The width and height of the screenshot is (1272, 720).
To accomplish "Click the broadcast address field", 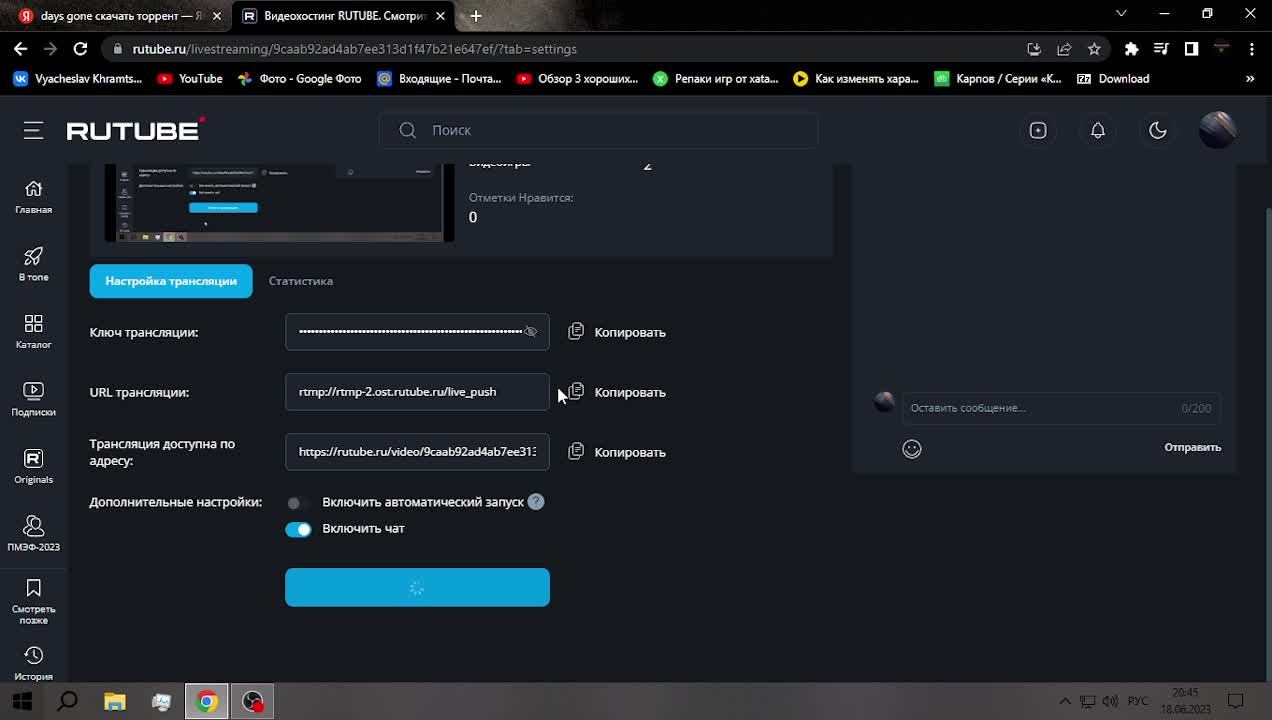I will (417, 452).
